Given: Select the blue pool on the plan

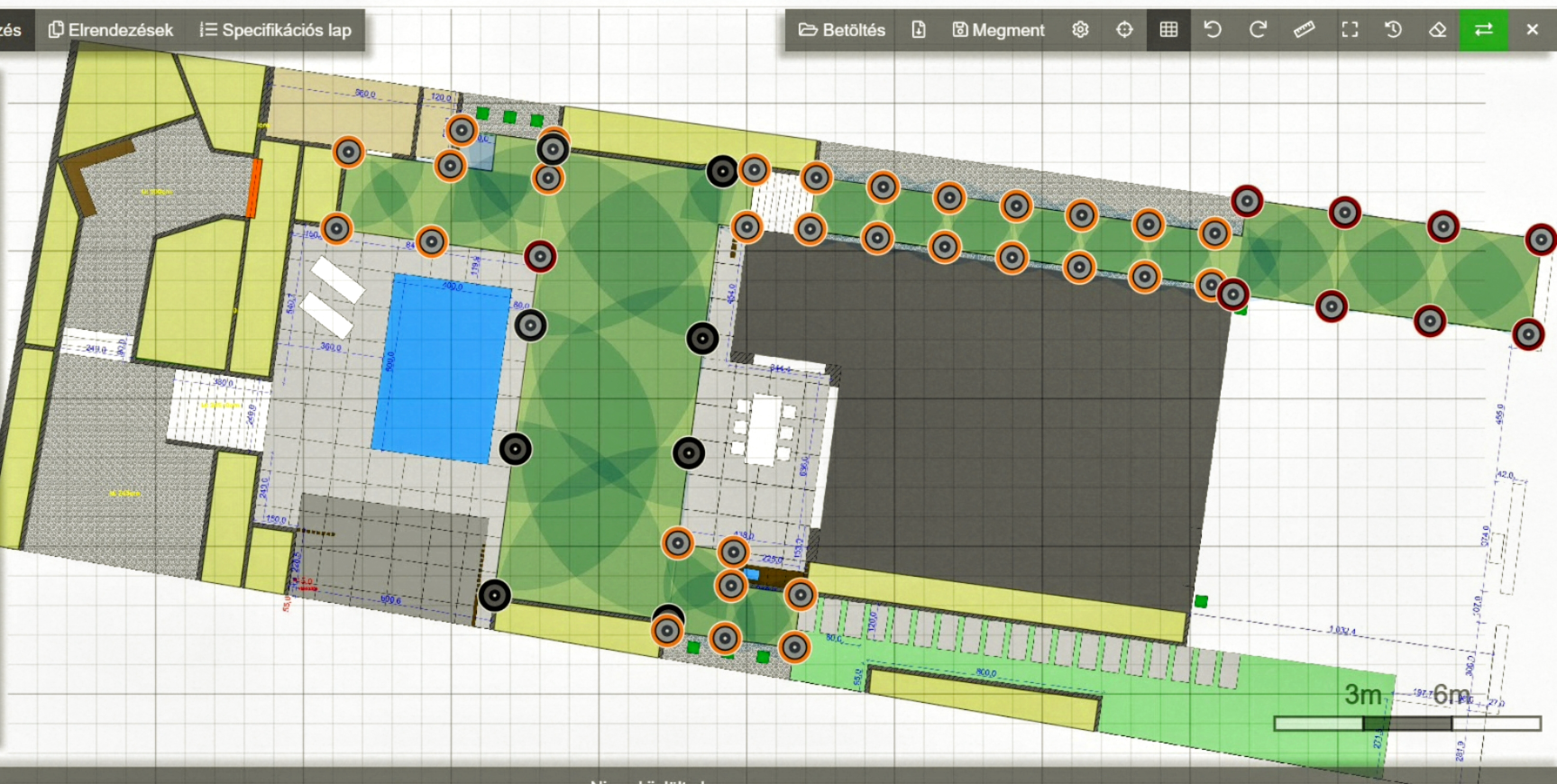Looking at the screenshot, I should click(442, 368).
